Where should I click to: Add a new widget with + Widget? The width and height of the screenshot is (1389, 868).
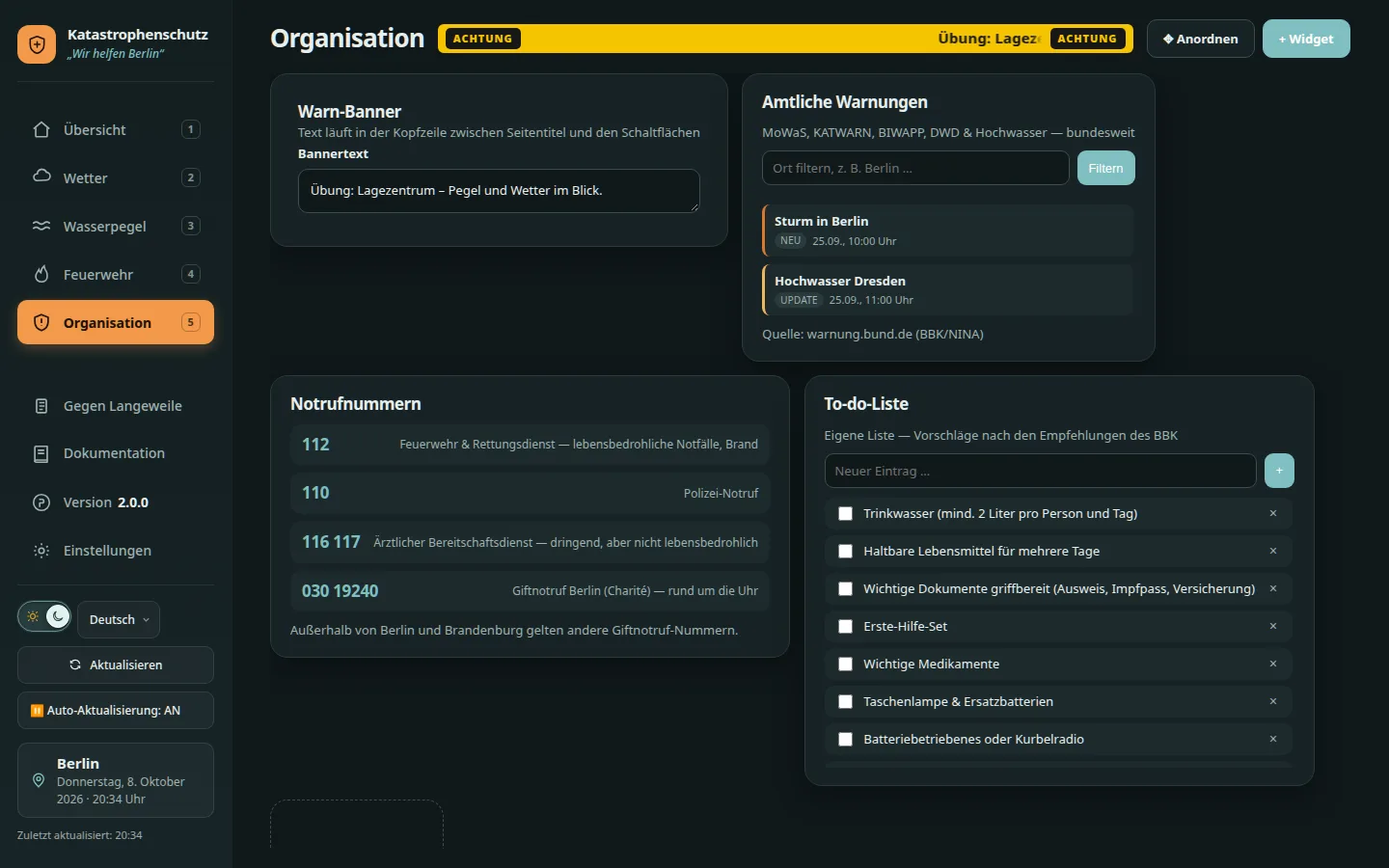point(1306,39)
